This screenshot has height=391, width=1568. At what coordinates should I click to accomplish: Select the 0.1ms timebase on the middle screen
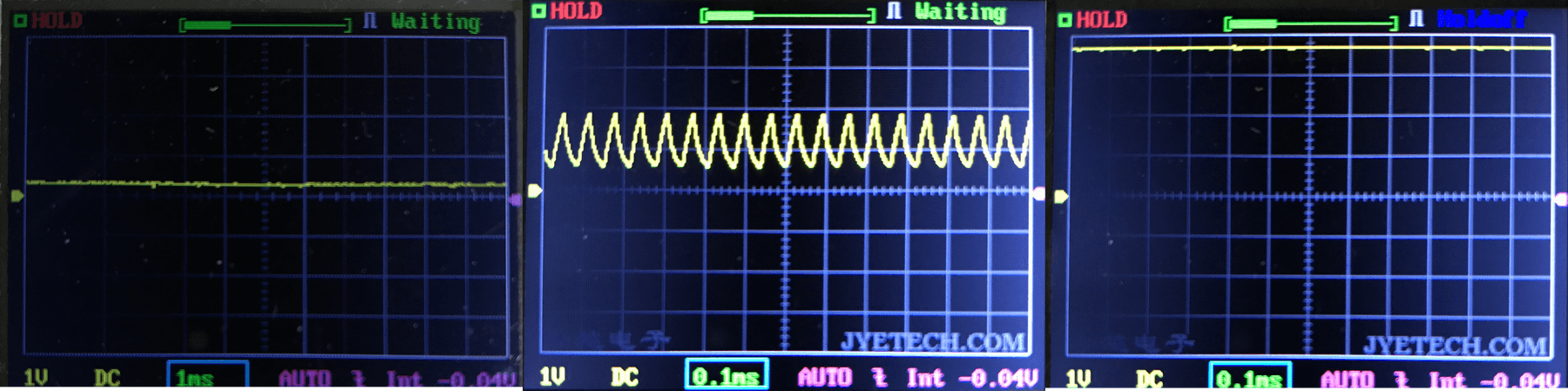(x=727, y=376)
